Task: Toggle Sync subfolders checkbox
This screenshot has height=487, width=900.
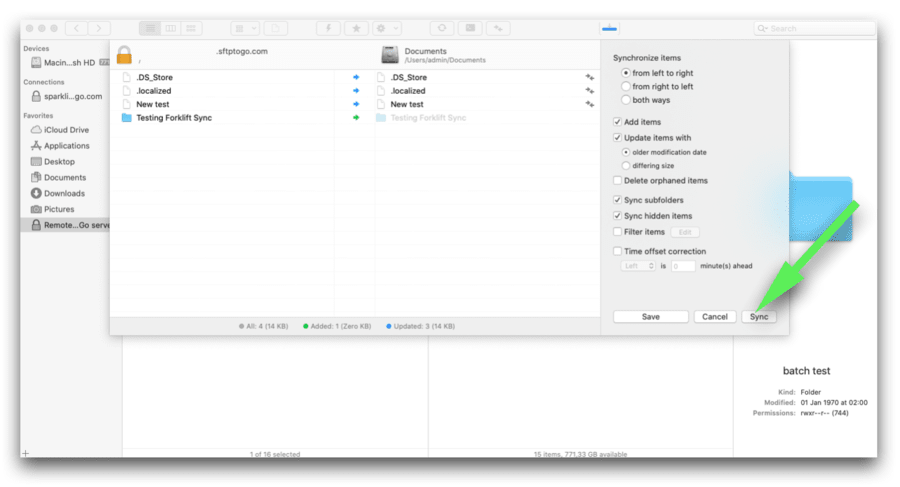Action: click(618, 200)
